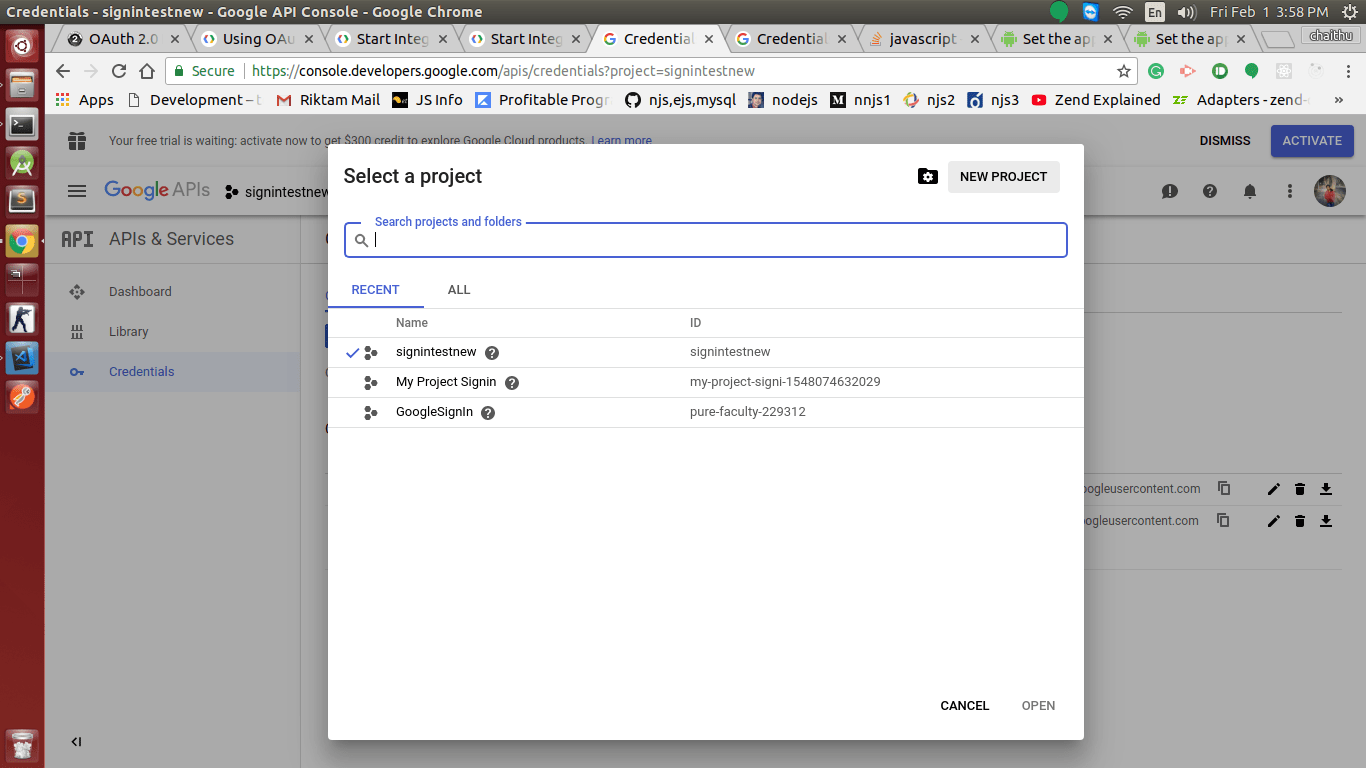Open the nodejs bookmark
This screenshot has height=768, width=1366.
pyautogui.click(x=783, y=100)
